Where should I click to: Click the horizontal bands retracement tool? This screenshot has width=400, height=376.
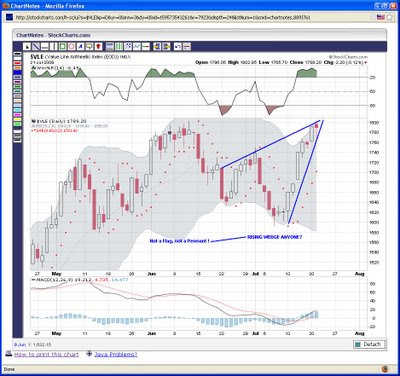[110, 46]
